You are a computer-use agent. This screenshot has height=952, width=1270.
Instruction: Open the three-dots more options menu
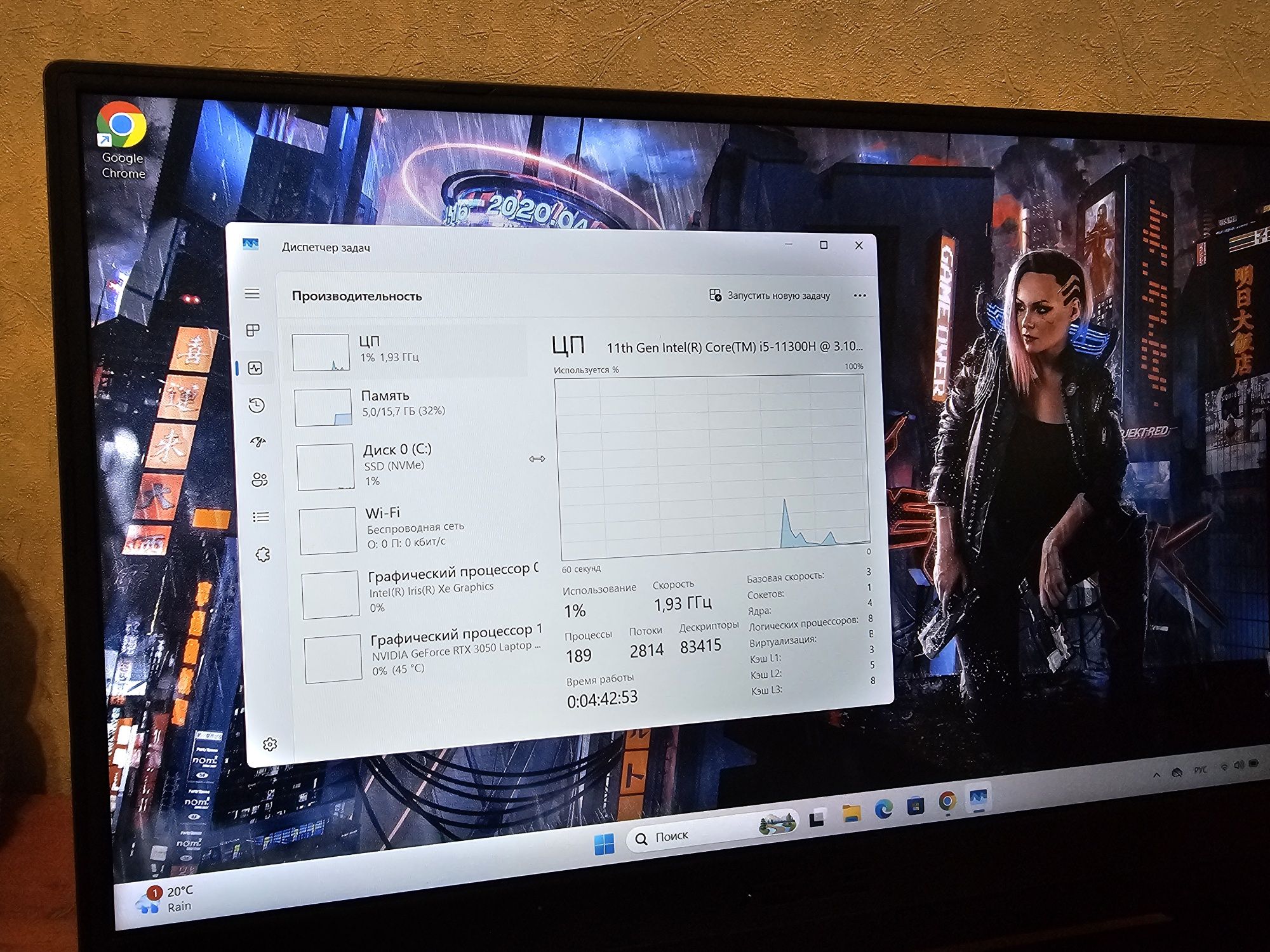pyautogui.click(x=860, y=295)
